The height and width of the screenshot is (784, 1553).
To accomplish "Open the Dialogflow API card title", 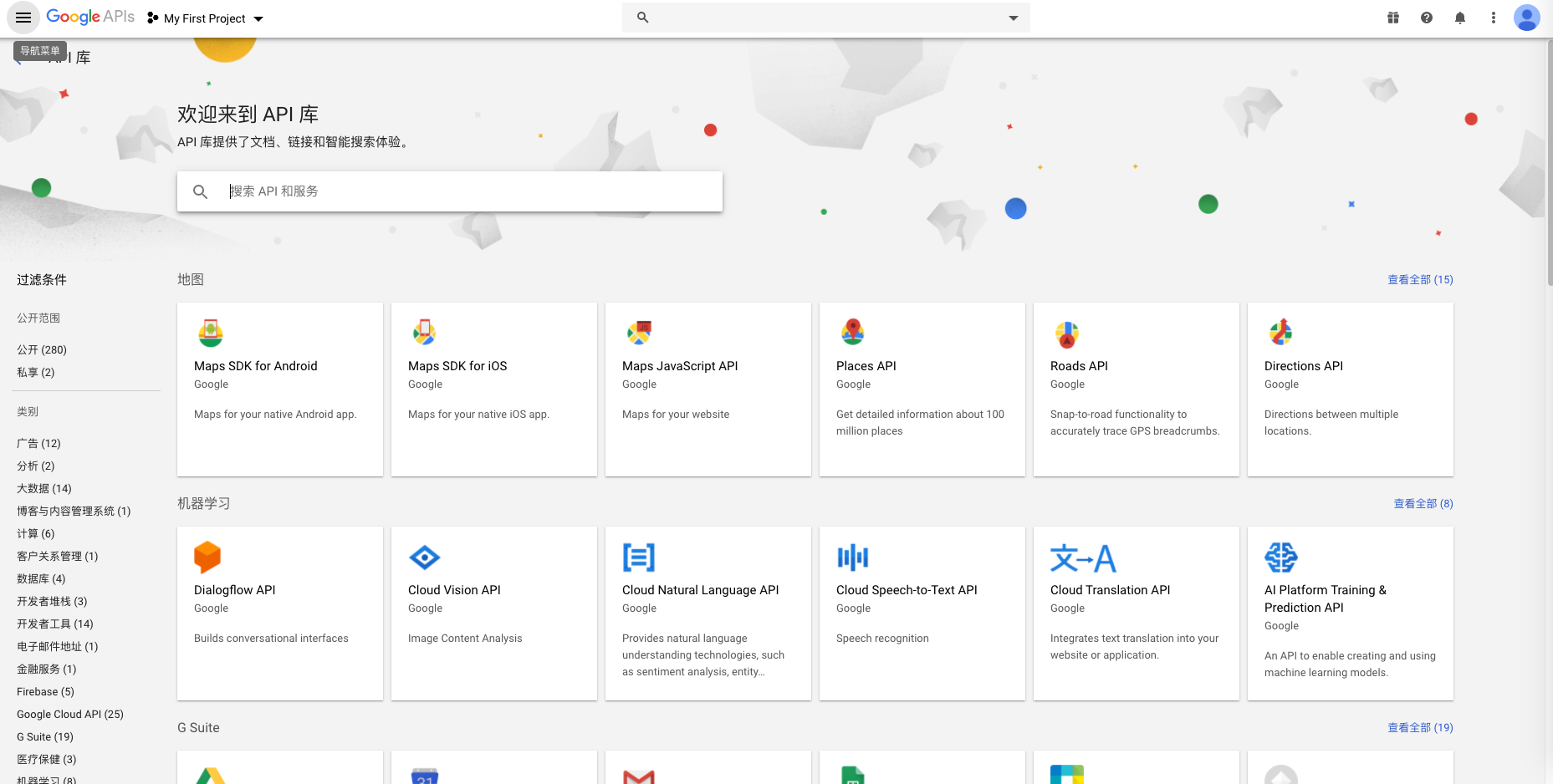I will (235, 590).
